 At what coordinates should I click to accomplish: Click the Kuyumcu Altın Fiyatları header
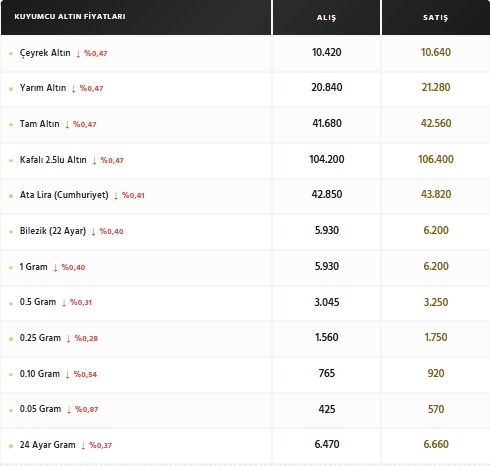[70, 16]
